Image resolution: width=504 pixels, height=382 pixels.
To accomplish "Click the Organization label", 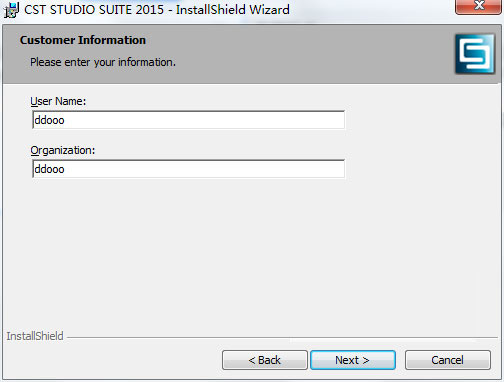I will 63,150.
